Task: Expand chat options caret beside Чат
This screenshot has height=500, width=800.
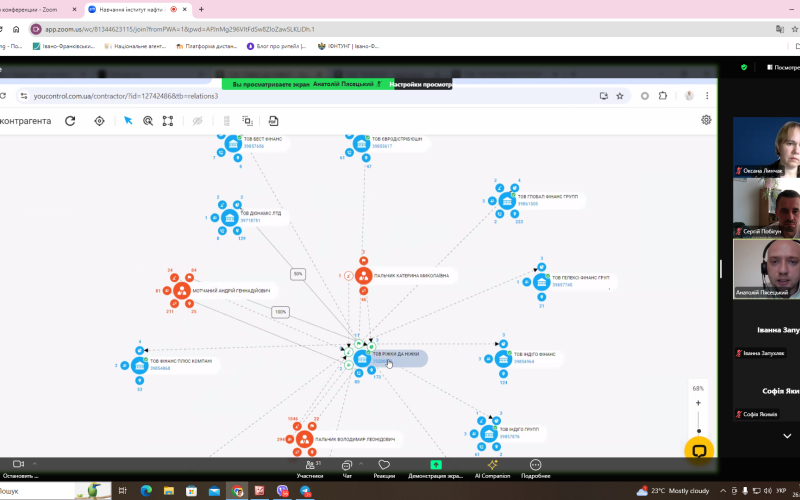Action: point(361,464)
